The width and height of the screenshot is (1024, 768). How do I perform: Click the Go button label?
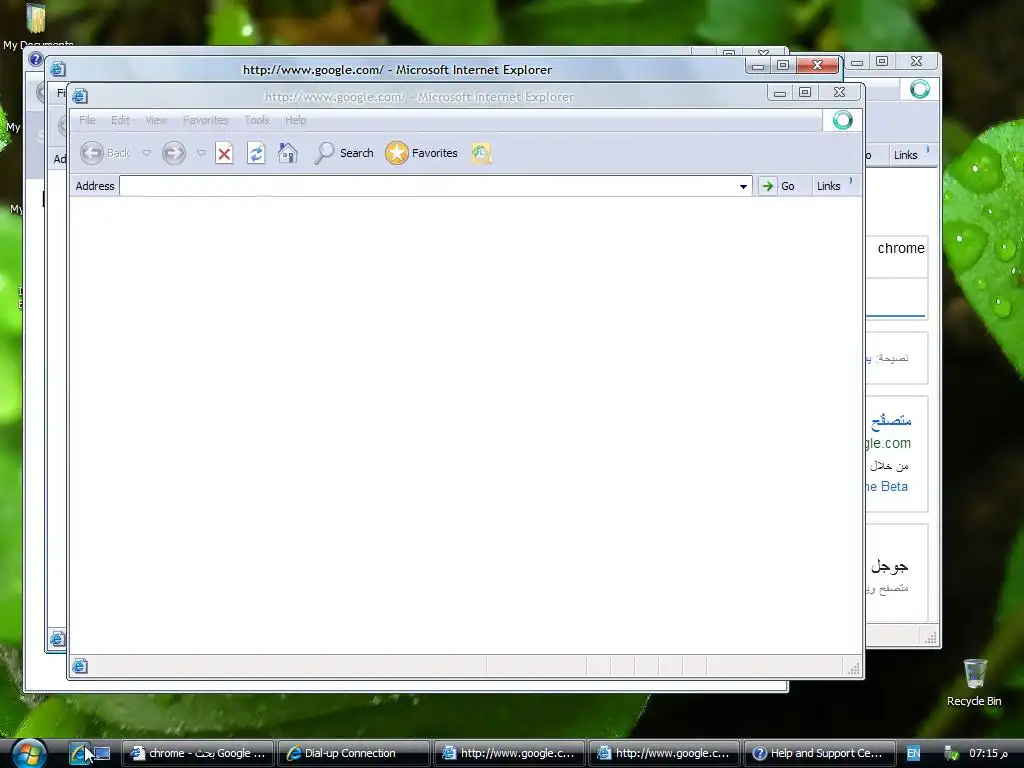coord(788,186)
